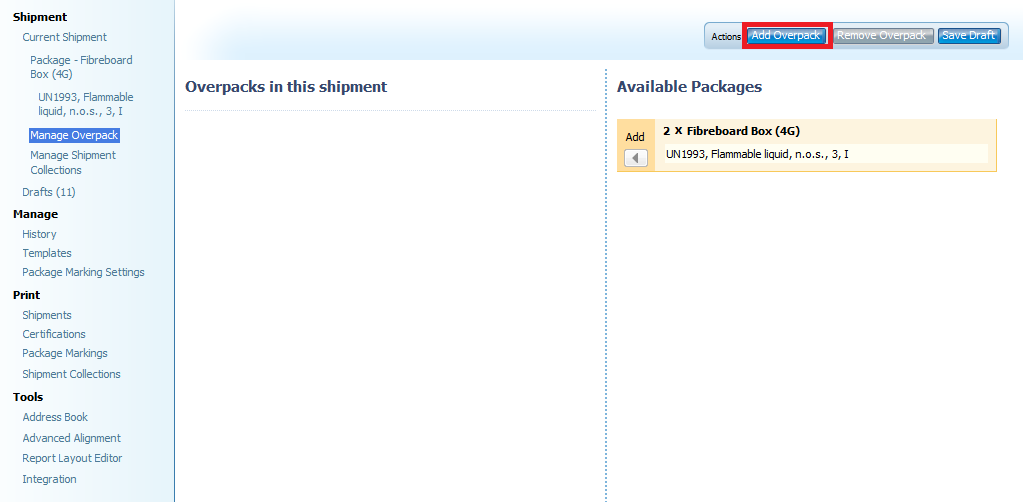Select Manage Overpack in navigation
The image size is (1023, 502).
pyautogui.click(x=74, y=135)
